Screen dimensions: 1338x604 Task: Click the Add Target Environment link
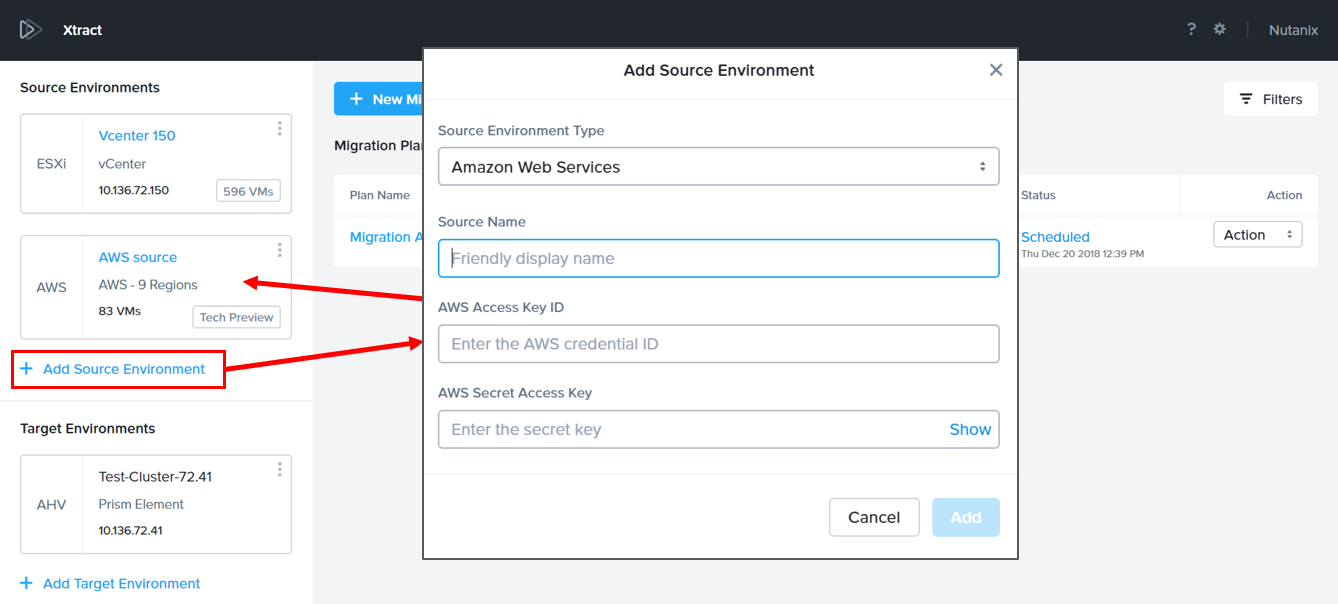click(x=121, y=583)
